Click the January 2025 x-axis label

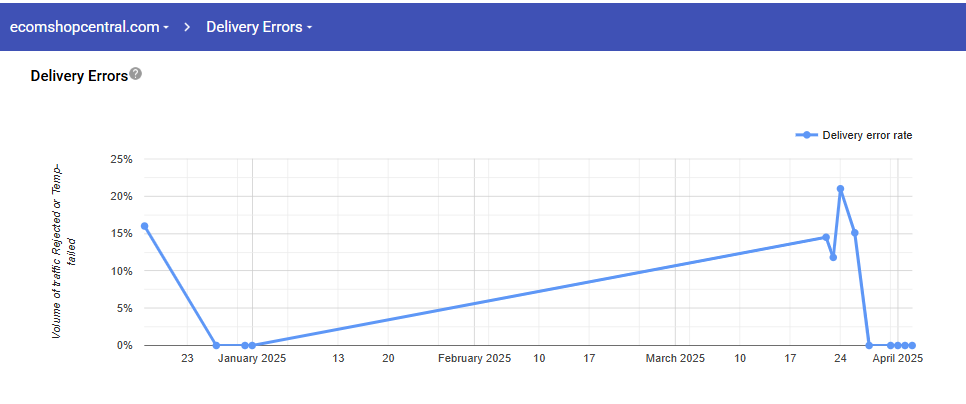(x=252, y=358)
